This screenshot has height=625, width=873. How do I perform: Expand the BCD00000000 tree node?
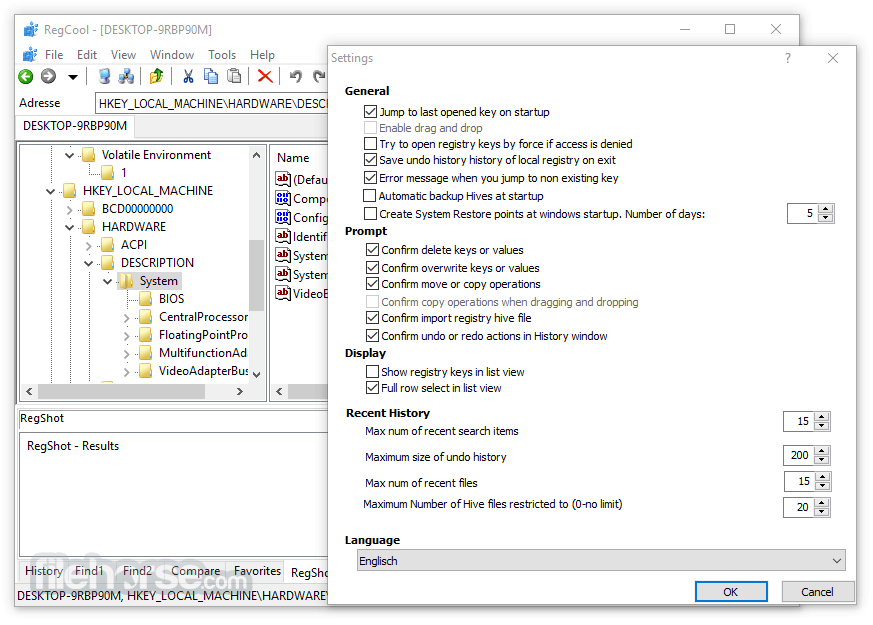point(70,209)
